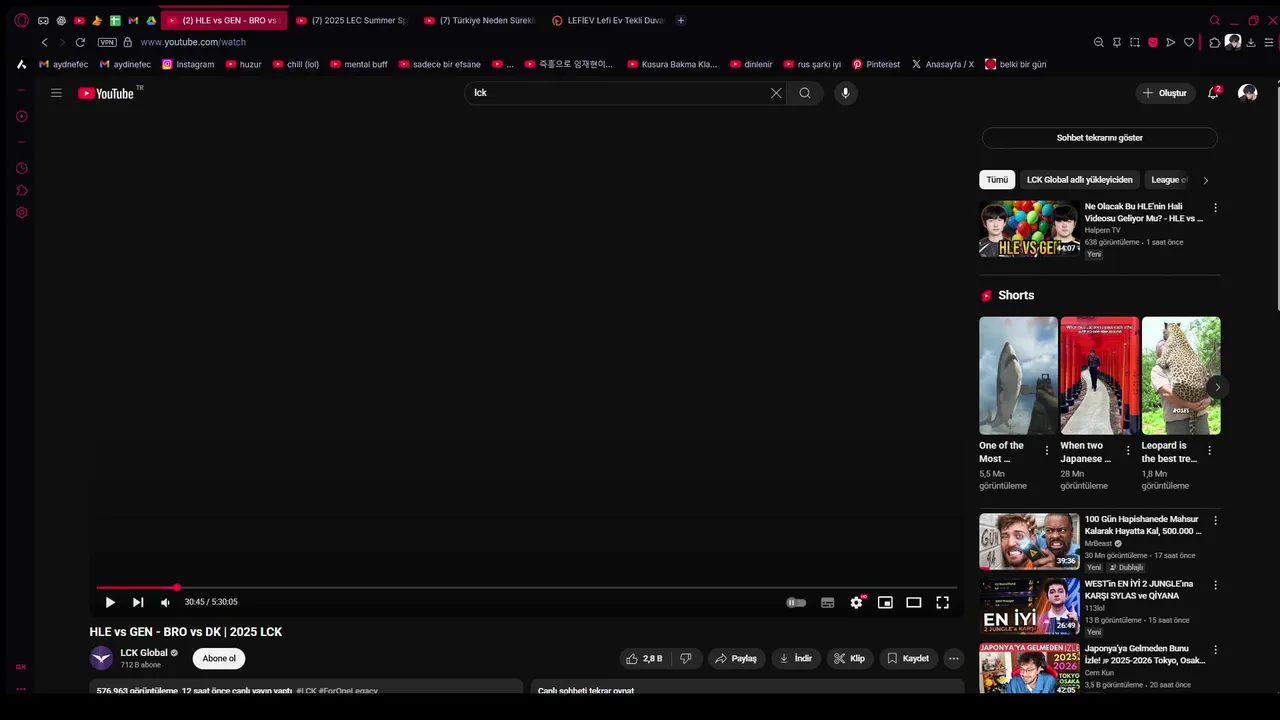Open options for WEST'in EN İYİ video
Viewport: 1280px width, 720px height.
(1216, 585)
